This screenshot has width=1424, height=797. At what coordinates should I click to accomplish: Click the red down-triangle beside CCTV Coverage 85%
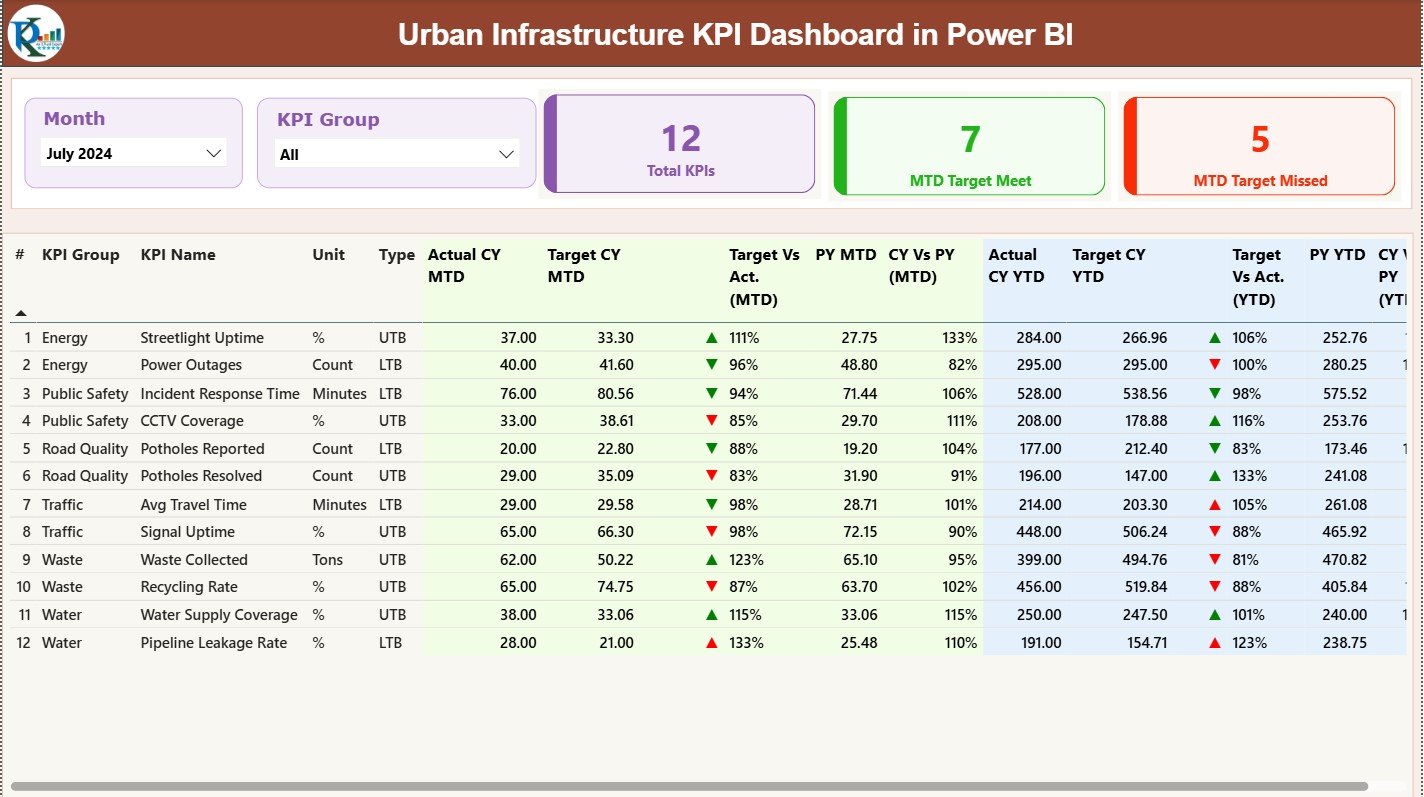point(710,420)
